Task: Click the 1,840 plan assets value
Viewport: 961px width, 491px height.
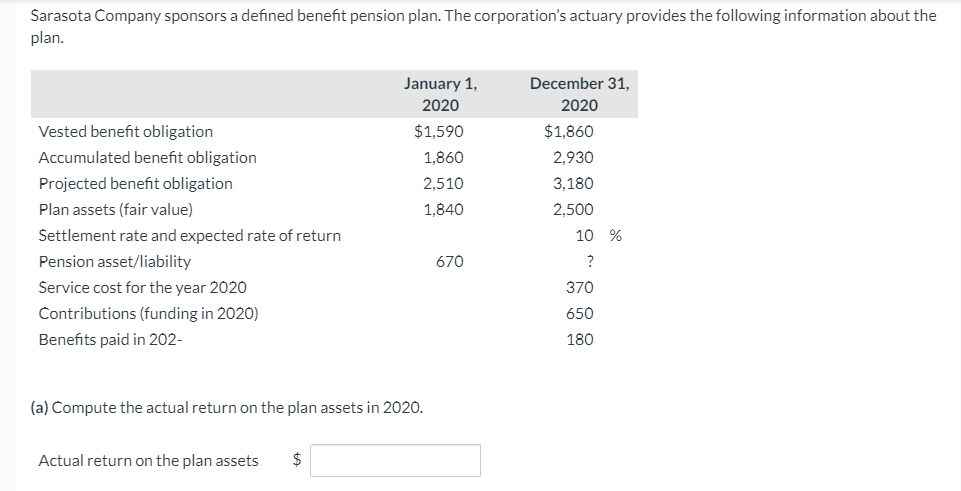Action: coord(443,209)
